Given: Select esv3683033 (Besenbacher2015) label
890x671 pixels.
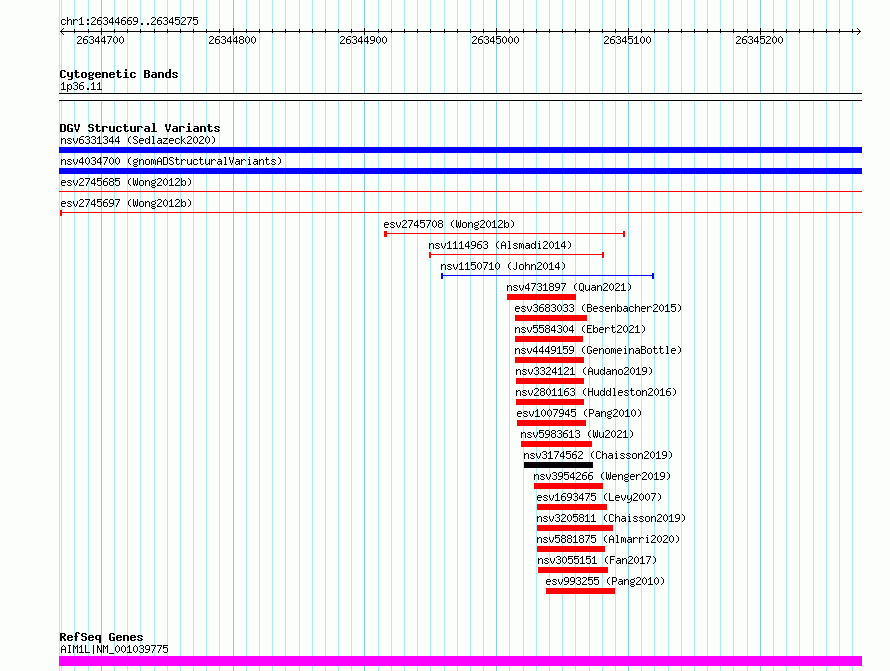Looking at the screenshot, I should pos(598,308).
